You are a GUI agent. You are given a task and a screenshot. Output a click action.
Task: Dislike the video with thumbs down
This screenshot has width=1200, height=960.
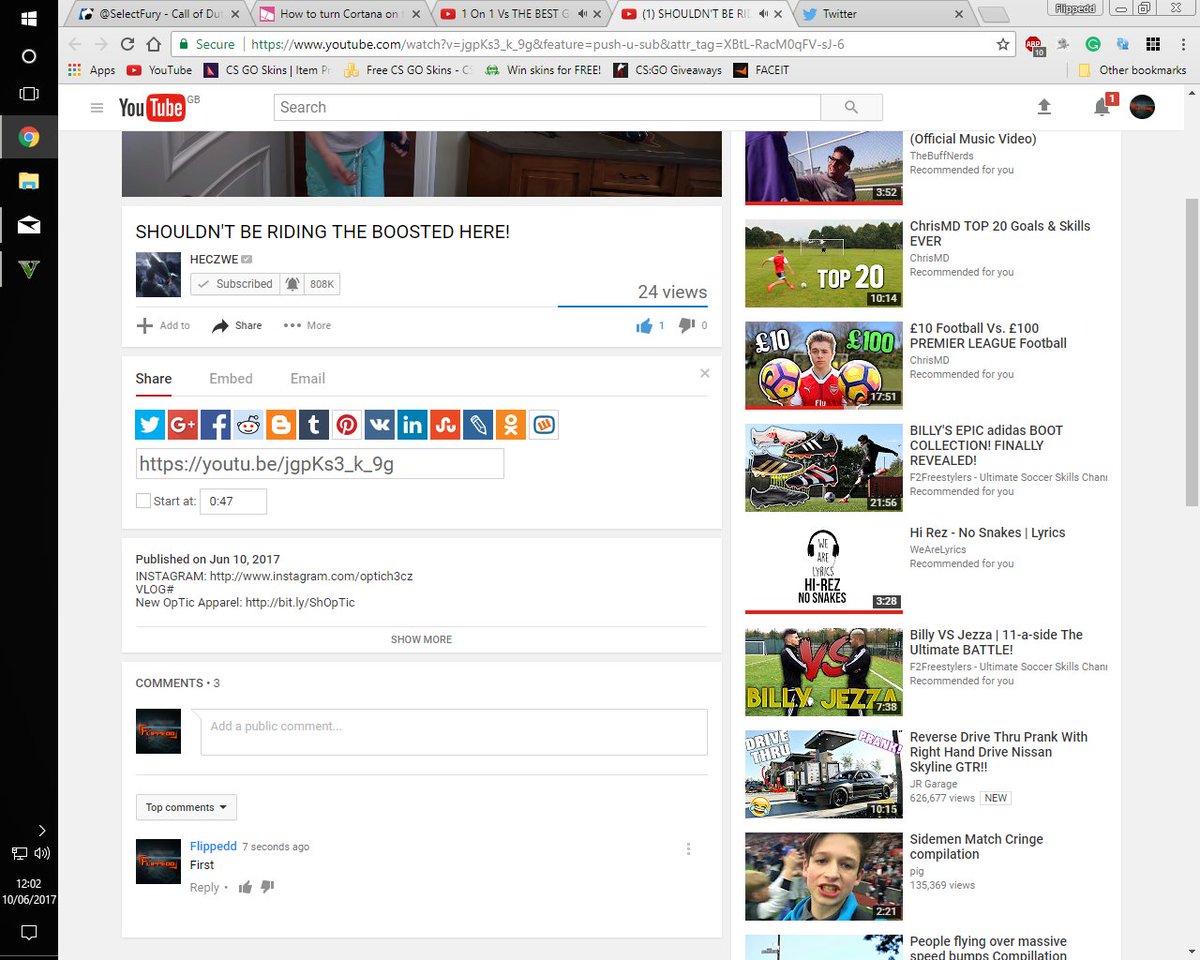tap(687, 325)
